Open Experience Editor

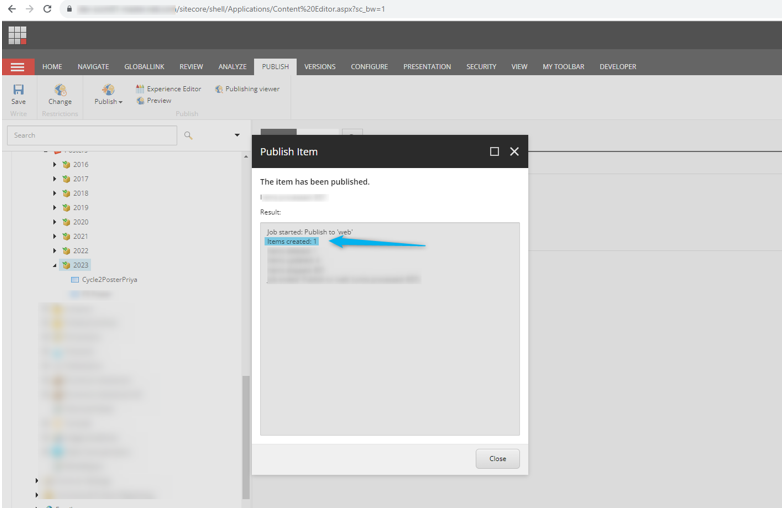[168, 89]
